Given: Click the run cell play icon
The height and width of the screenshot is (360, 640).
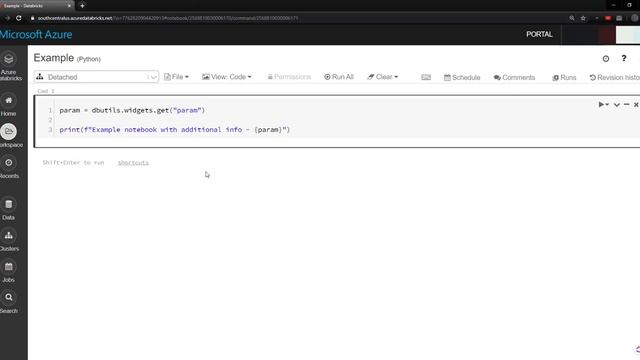Looking at the screenshot, I should [601, 104].
